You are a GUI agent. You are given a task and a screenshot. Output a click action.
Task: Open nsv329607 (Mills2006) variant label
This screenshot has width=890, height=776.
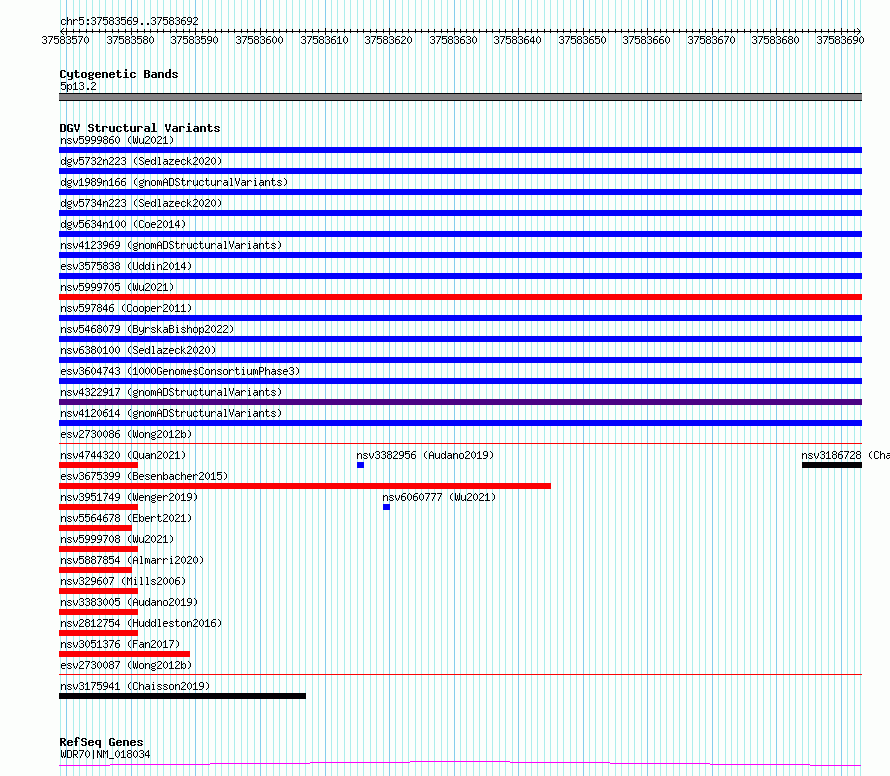(123, 581)
